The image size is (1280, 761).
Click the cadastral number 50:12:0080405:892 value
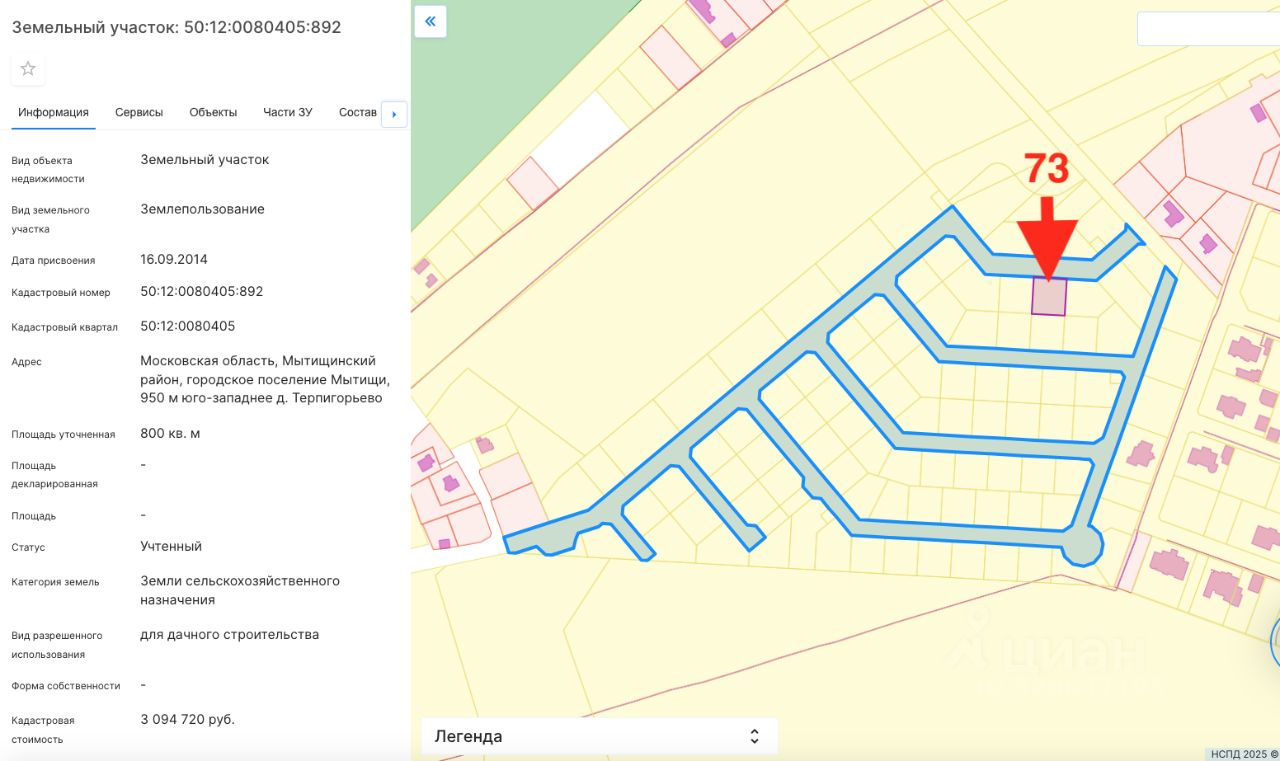[202, 291]
